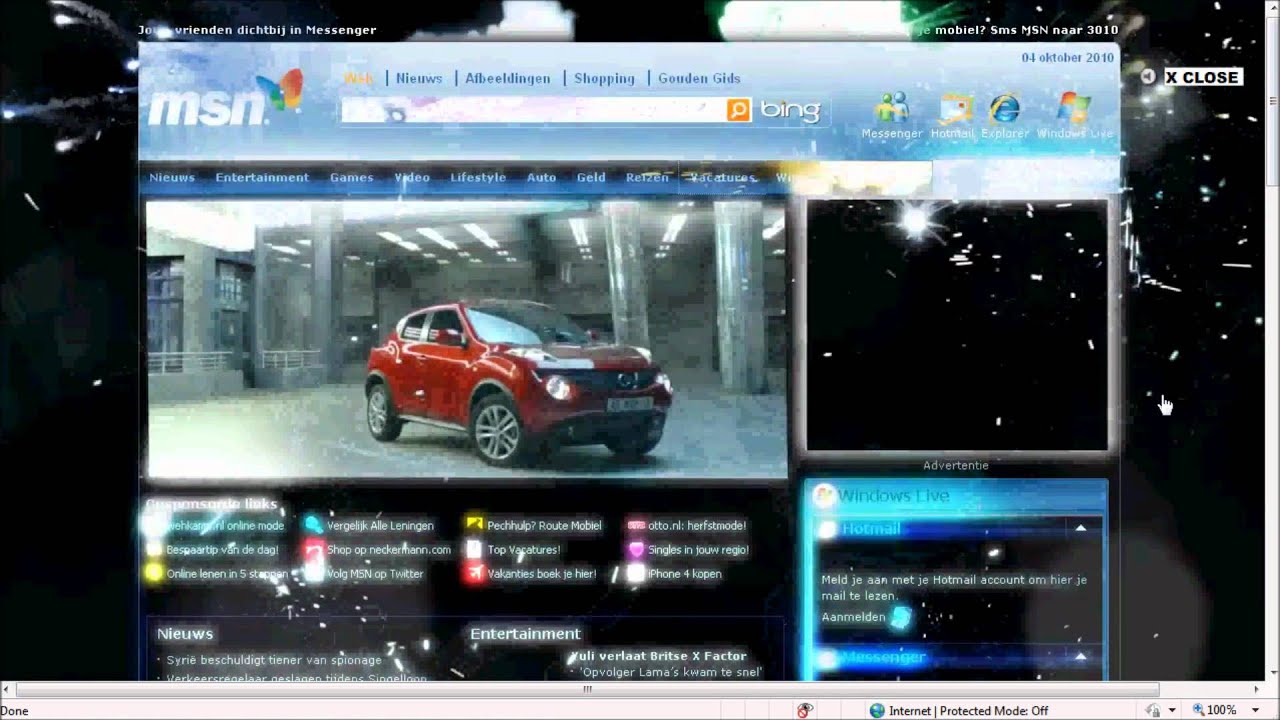Click the Bespaartip van de dag link
Image resolution: width=1280 pixels, height=720 pixels.
222,550
